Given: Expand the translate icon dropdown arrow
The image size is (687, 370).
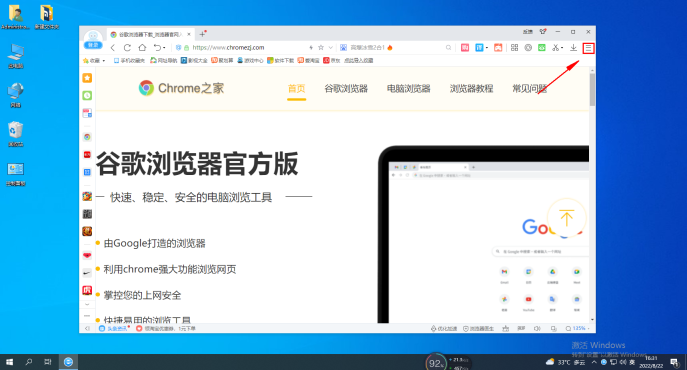Looking at the screenshot, I should click(487, 48).
